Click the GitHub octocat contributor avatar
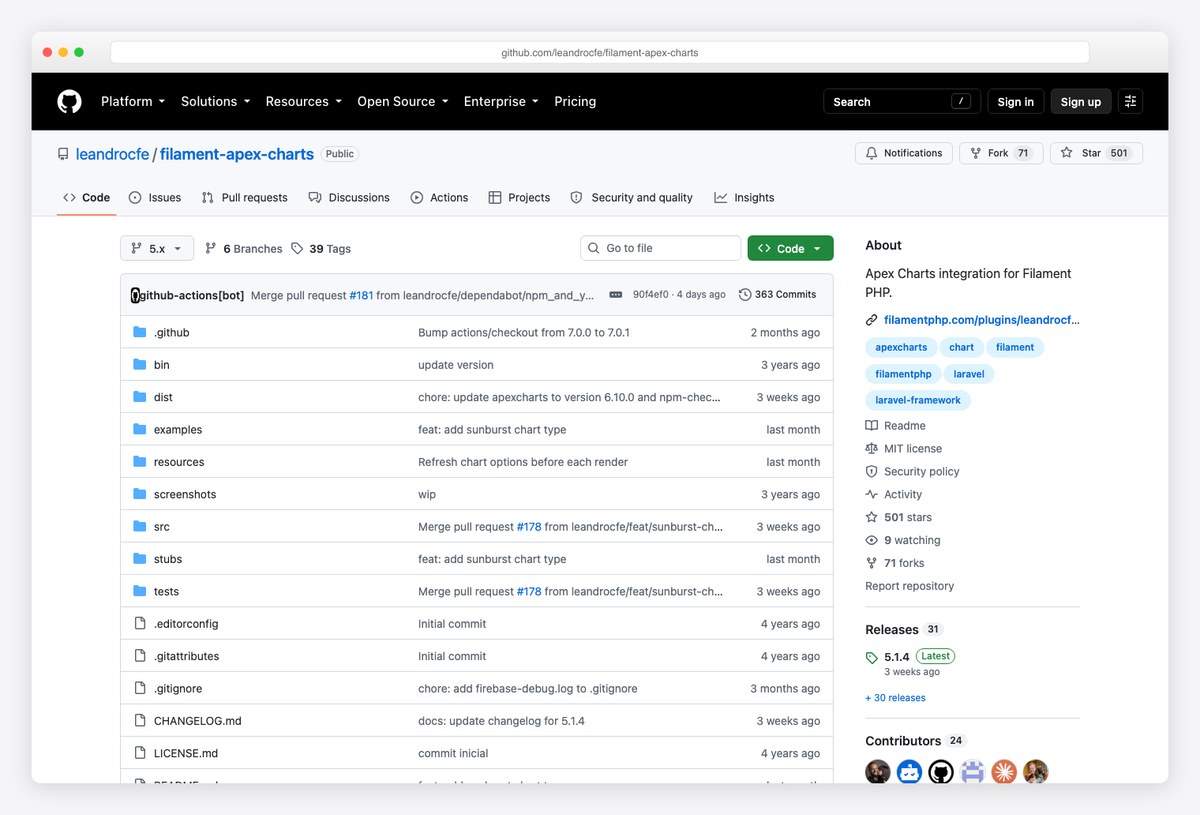The width and height of the screenshot is (1200, 815). (941, 772)
